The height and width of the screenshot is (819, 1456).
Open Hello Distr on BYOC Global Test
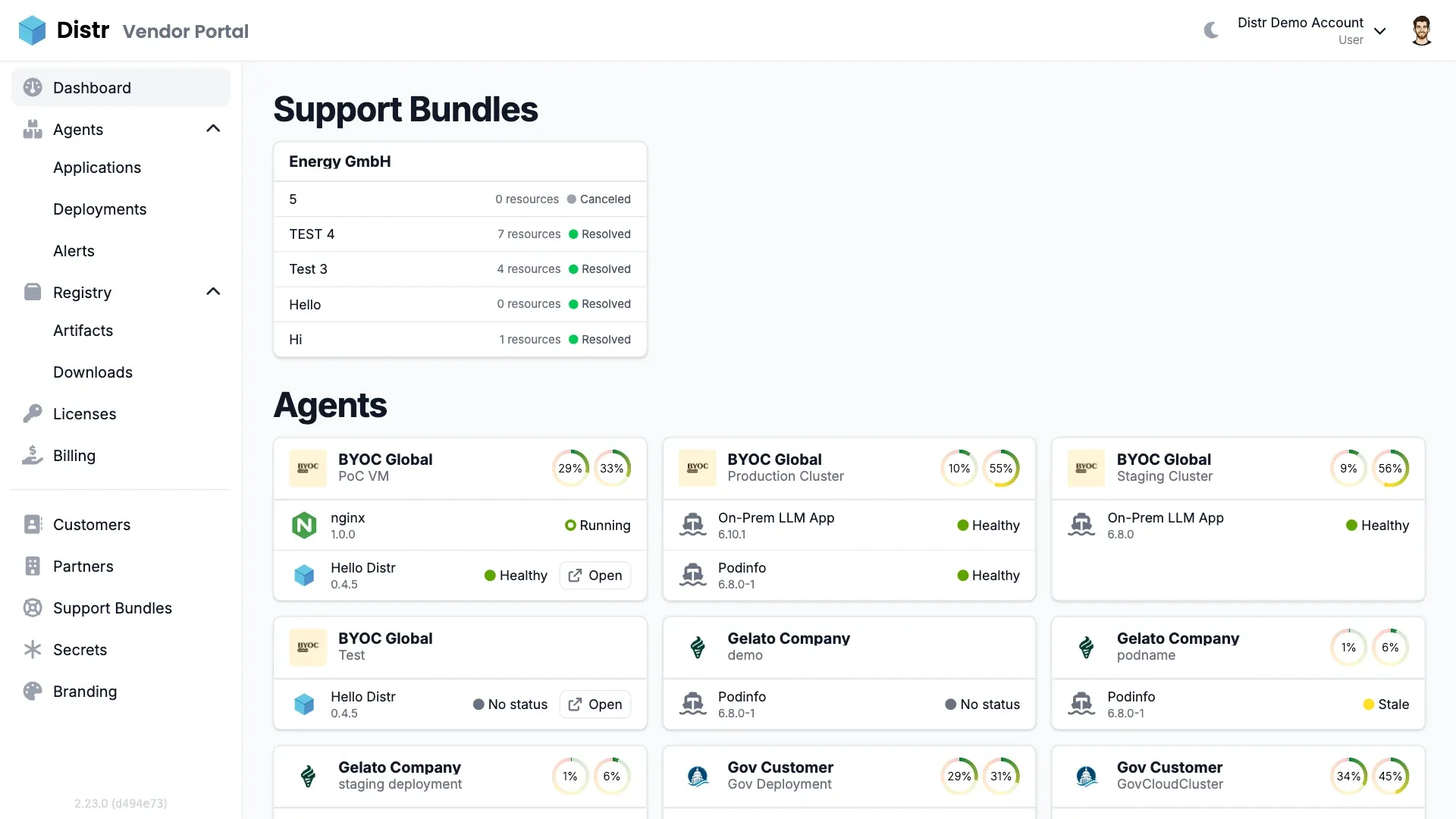click(x=595, y=704)
